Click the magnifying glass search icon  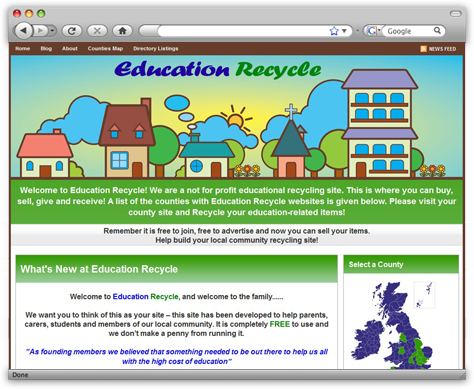437,31
